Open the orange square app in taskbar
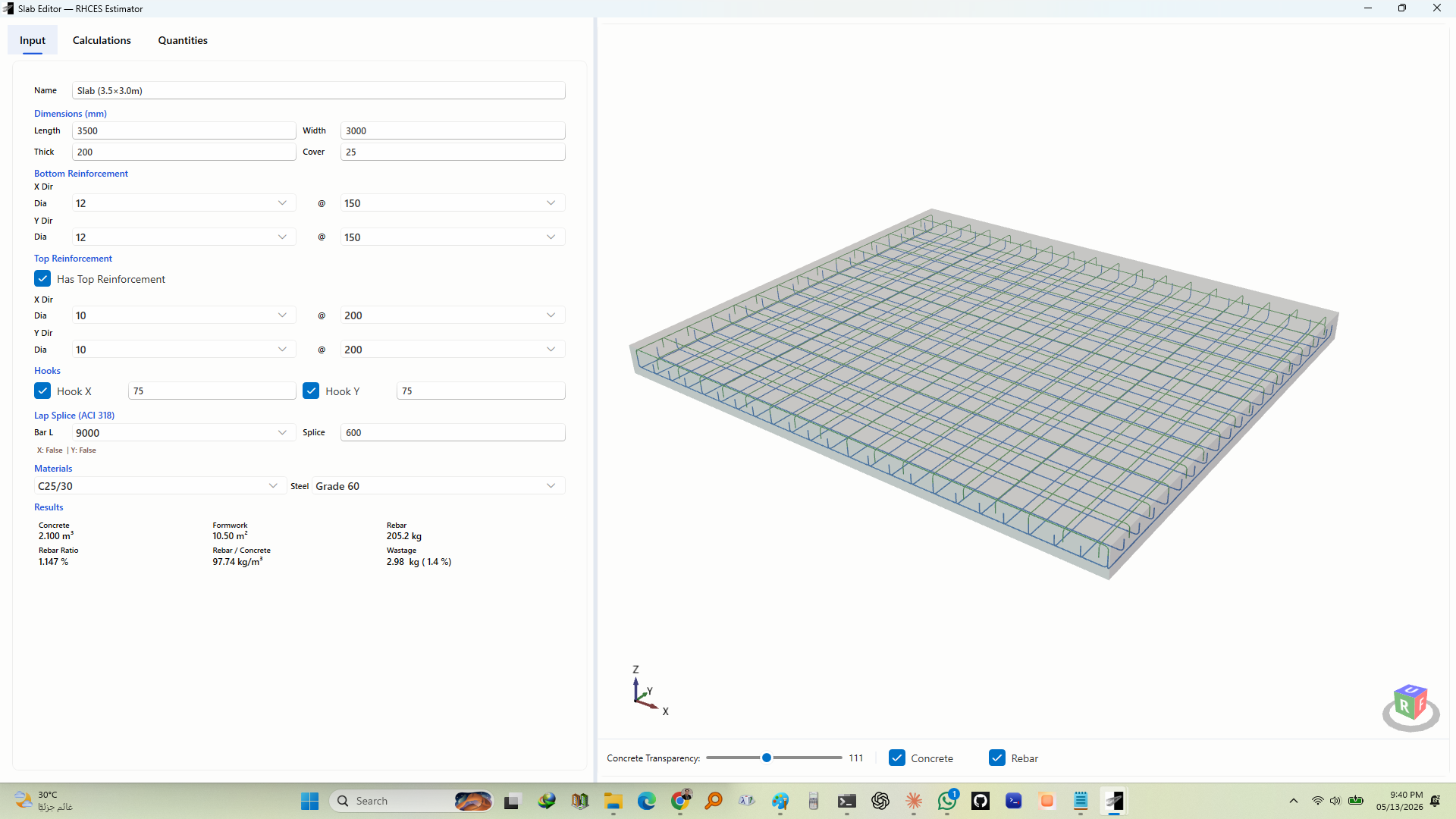This screenshot has height=819, width=1456. click(1047, 801)
